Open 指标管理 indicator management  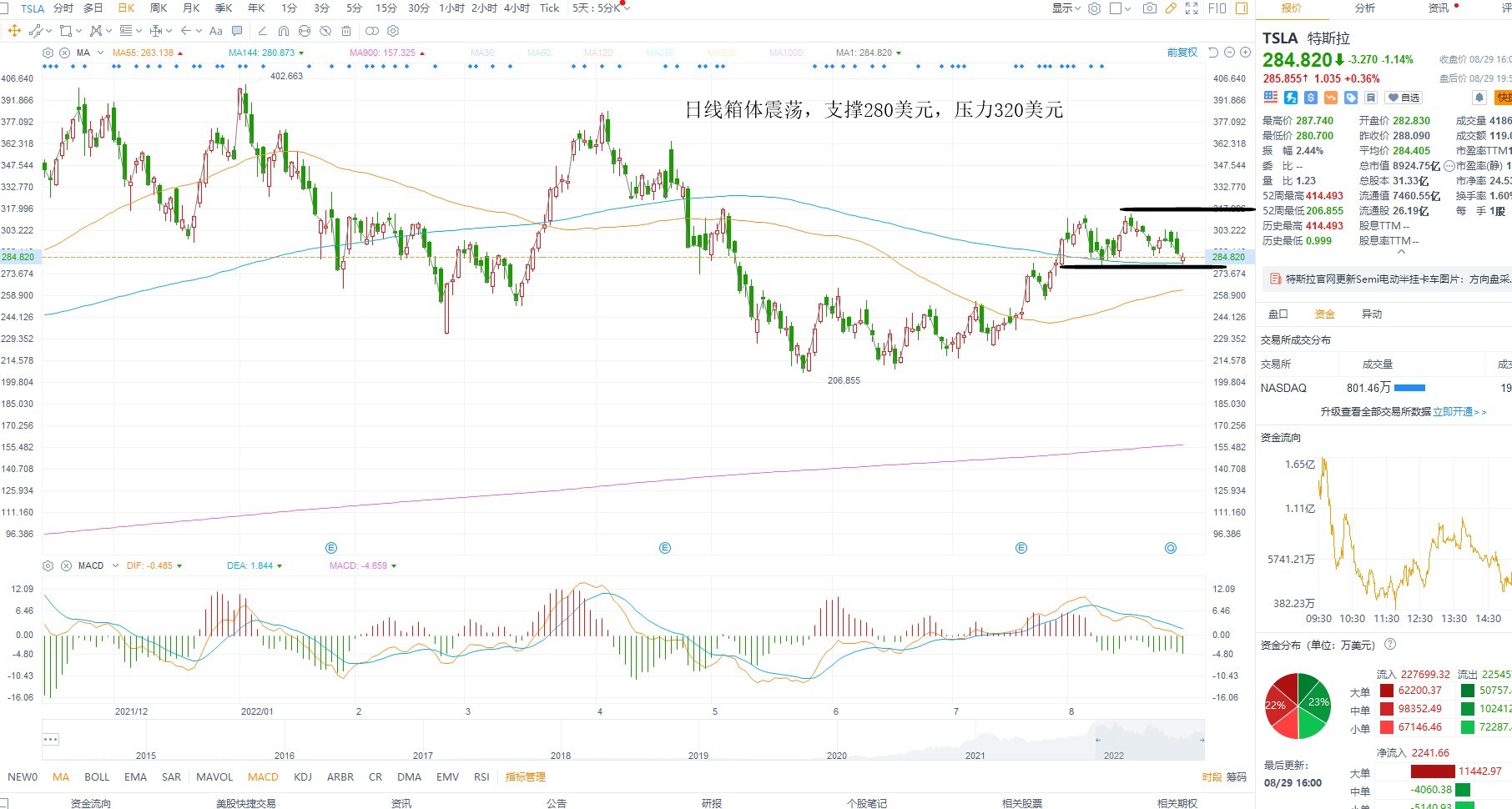[x=525, y=776]
